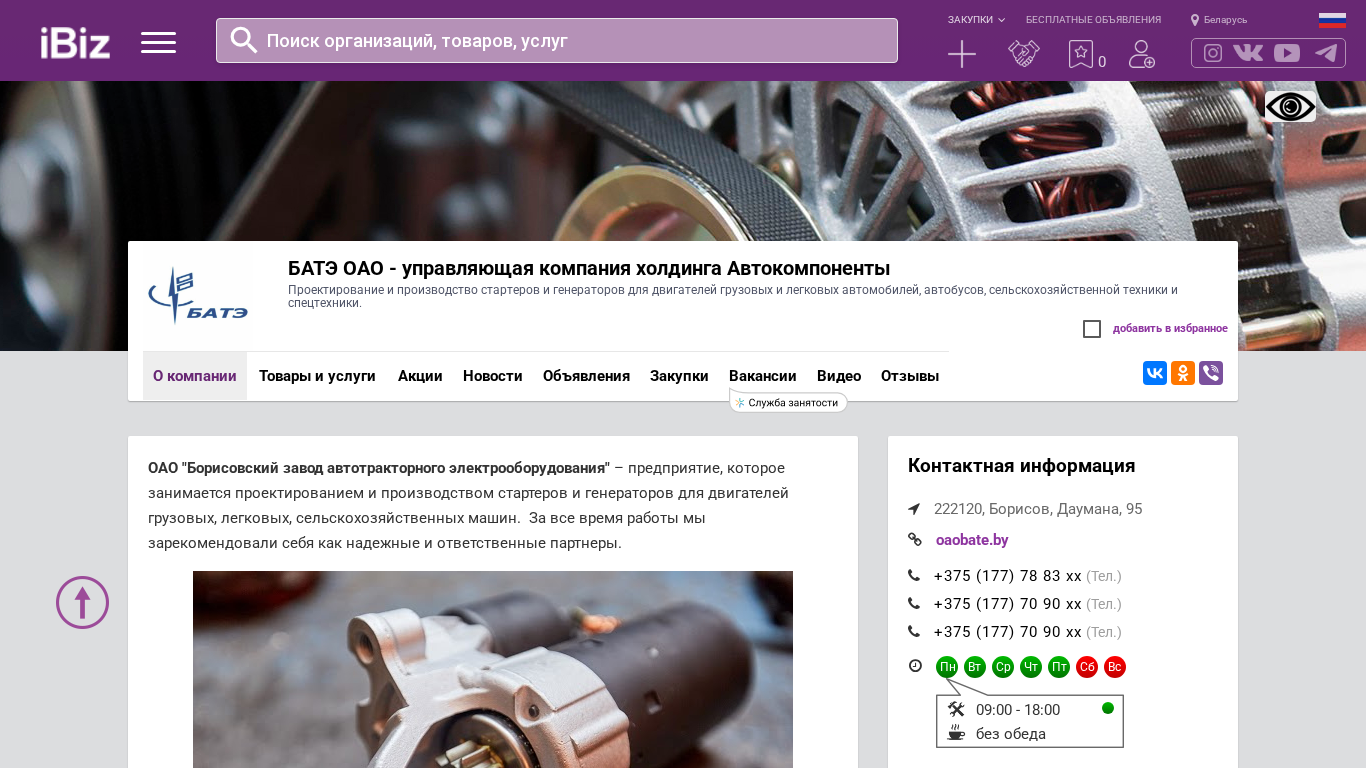
Task: Open the 'Отзывы' tab
Action: (910, 376)
